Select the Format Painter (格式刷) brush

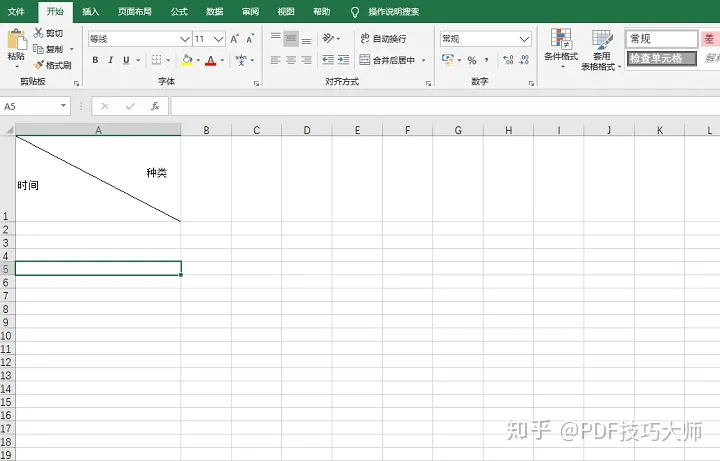(39, 65)
